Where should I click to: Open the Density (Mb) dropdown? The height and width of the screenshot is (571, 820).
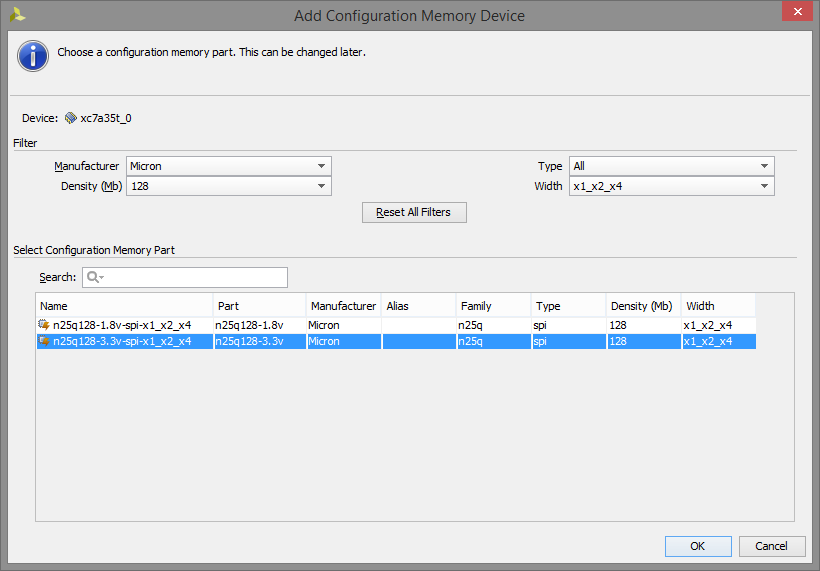[229, 186]
